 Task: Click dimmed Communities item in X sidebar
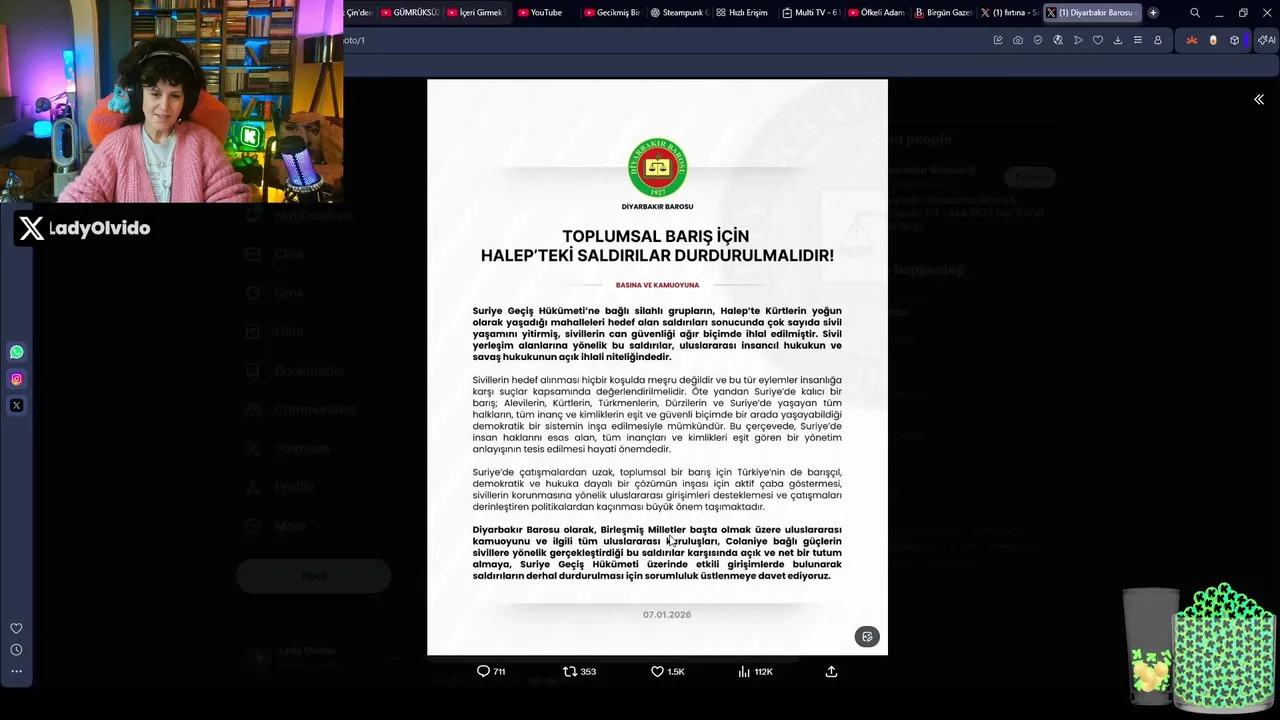pos(301,409)
